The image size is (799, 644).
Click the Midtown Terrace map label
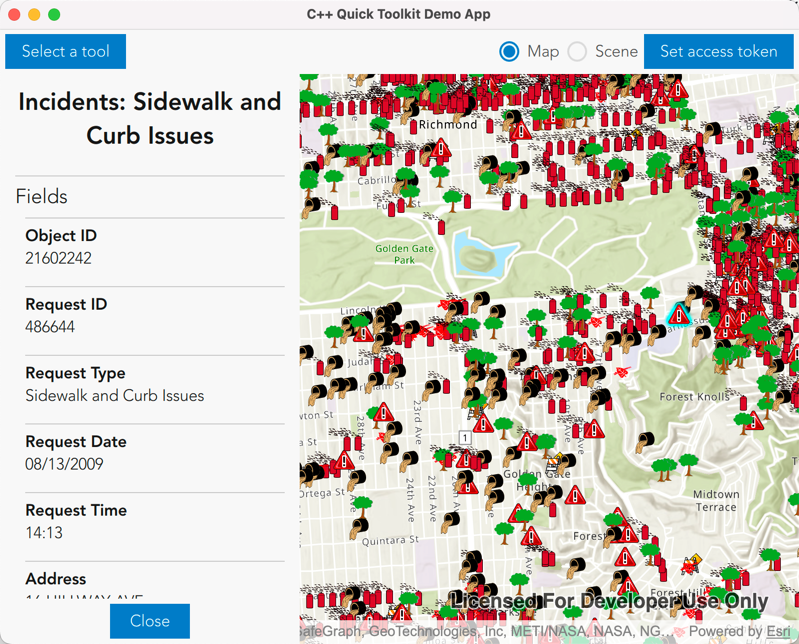[716, 500]
